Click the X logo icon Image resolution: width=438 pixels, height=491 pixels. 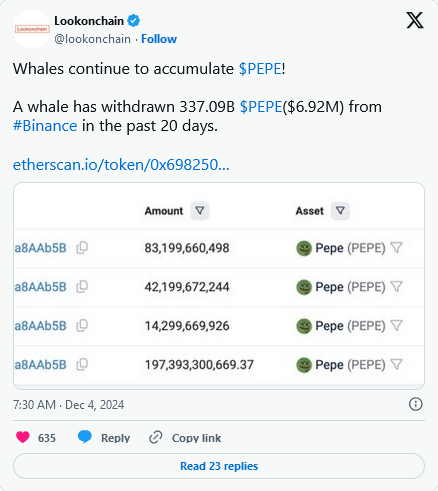pyautogui.click(x=415, y=20)
